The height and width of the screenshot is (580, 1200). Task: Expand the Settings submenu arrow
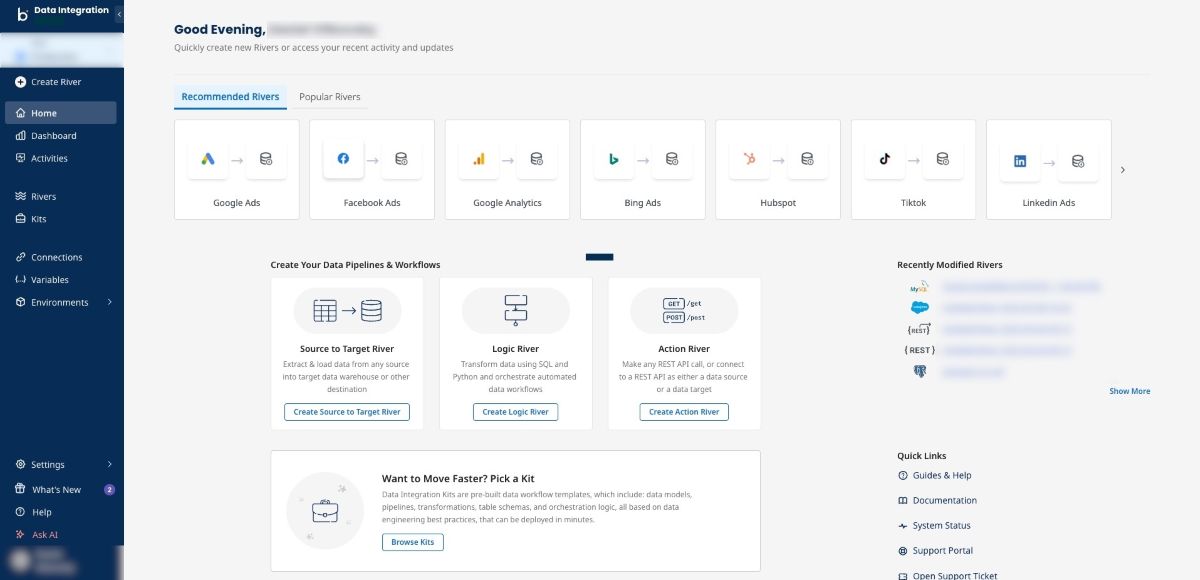click(x=110, y=464)
